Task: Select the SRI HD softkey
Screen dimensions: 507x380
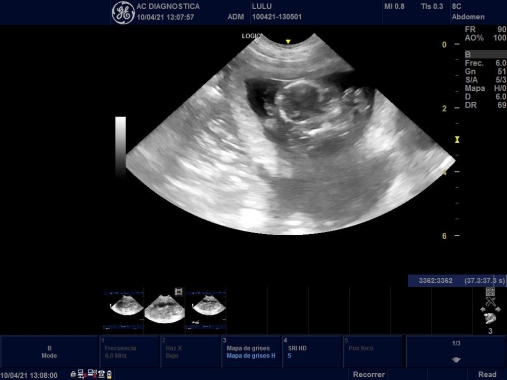Action: 312,352
